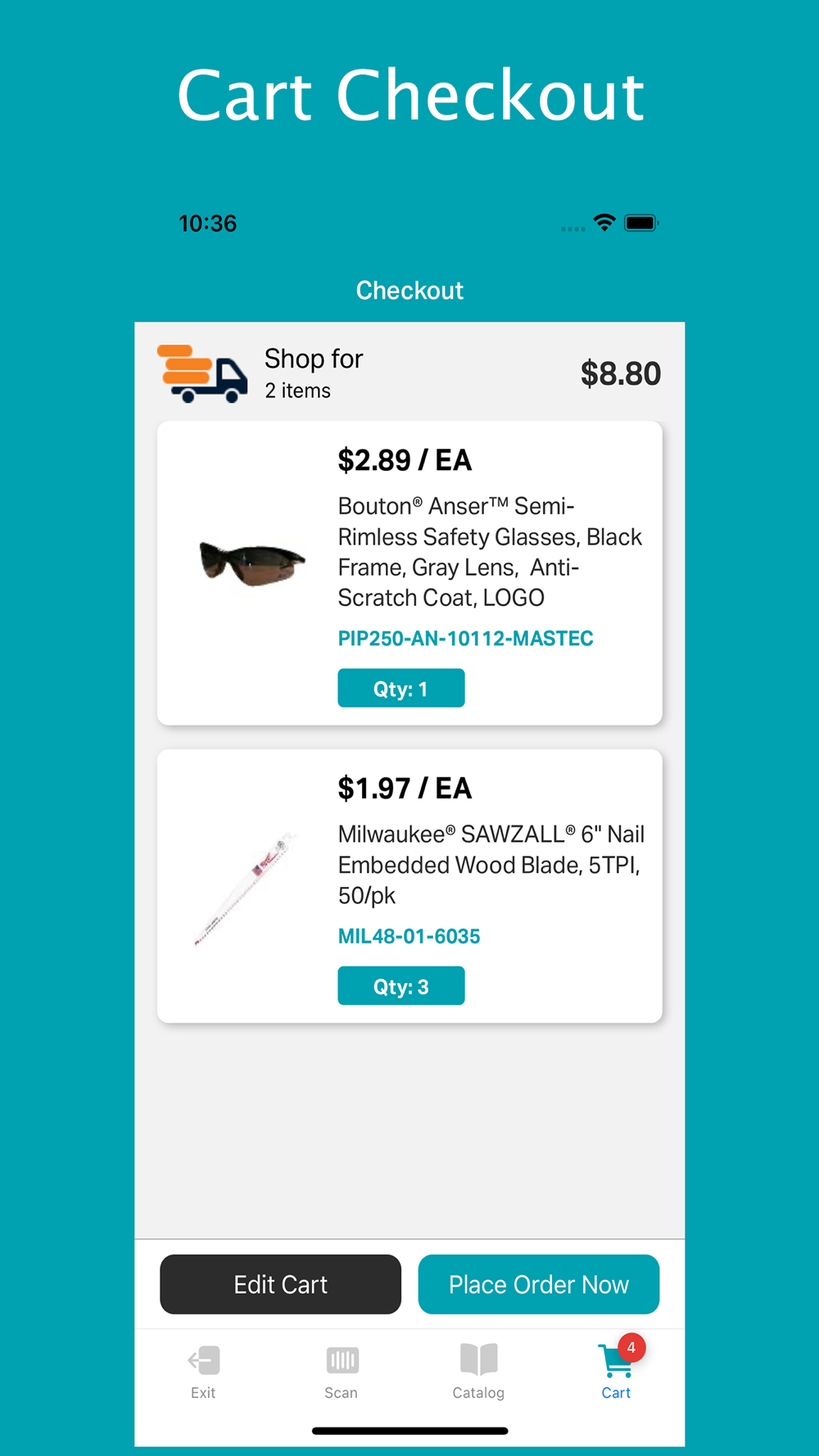Tap the delivery truck icon
The image size is (819, 1456).
coord(202,373)
